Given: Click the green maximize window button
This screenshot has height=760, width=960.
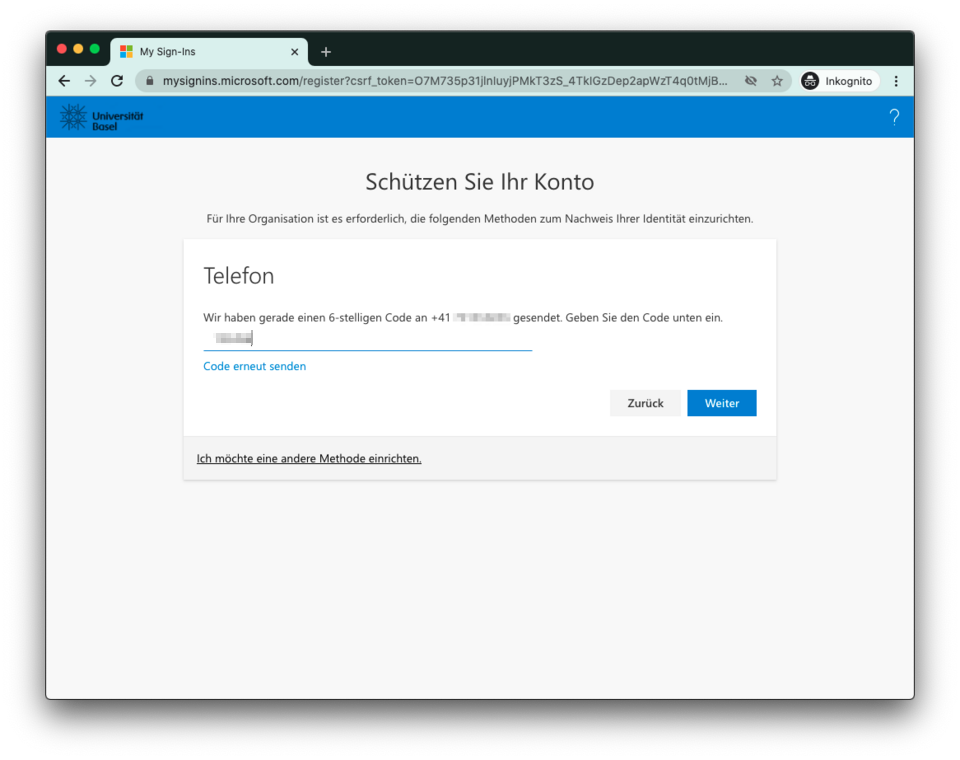Looking at the screenshot, I should coord(95,49).
